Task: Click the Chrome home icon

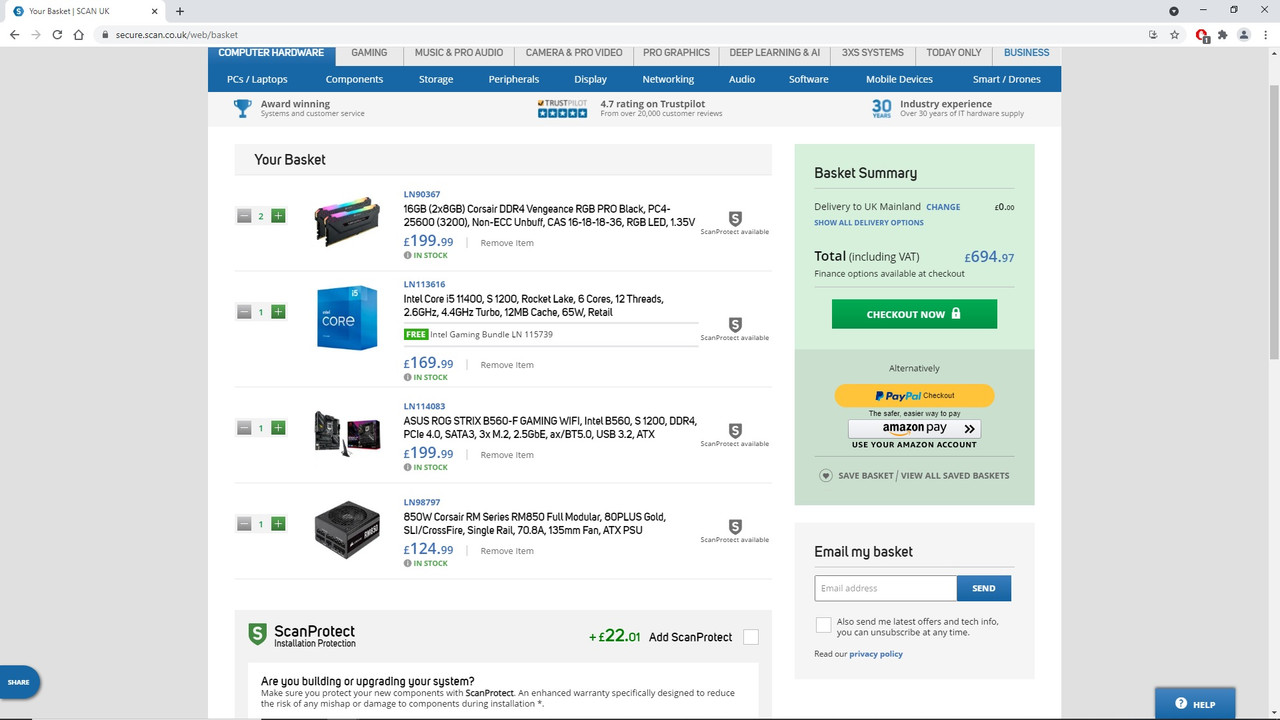Action: click(x=78, y=34)
